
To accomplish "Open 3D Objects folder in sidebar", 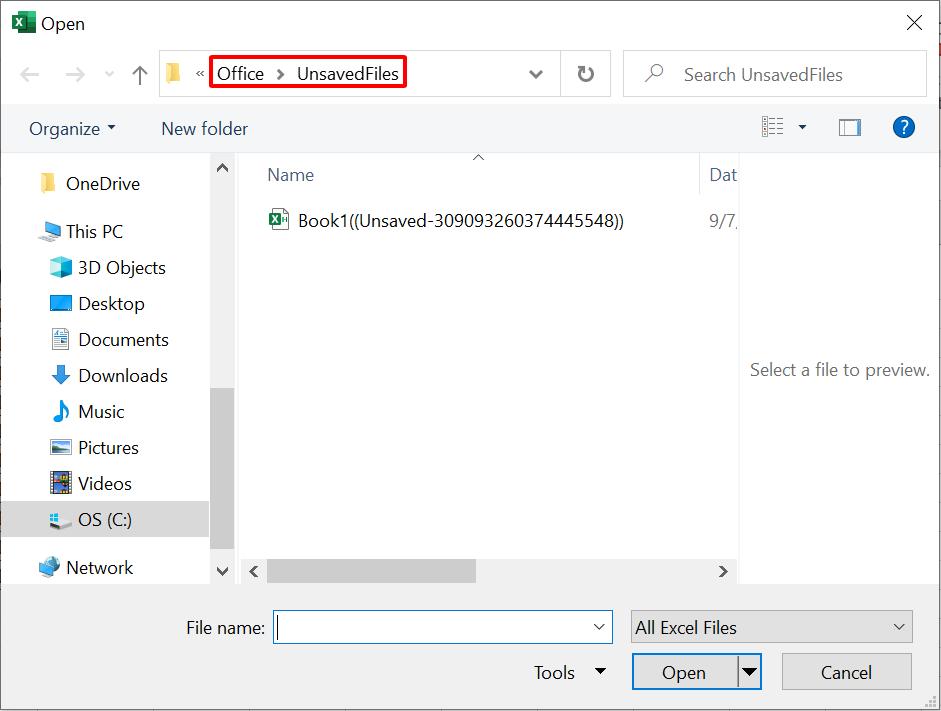I will (x=121, y=268).
